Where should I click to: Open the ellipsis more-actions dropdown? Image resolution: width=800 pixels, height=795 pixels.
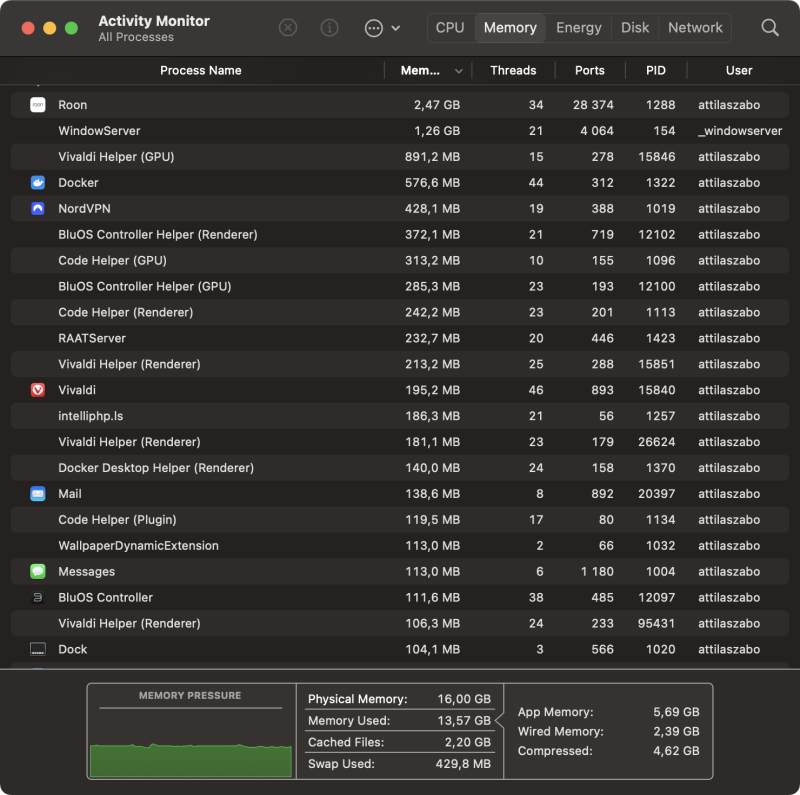[x=382, y=28]
